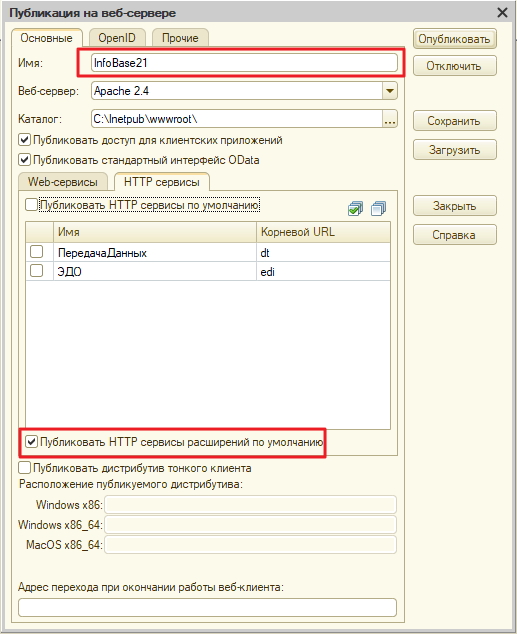The height and width of the screenshot is (634, 517).
Task: Enable Публиковать HTTP сервисы по умолчанию
Action: coord(31,205)
